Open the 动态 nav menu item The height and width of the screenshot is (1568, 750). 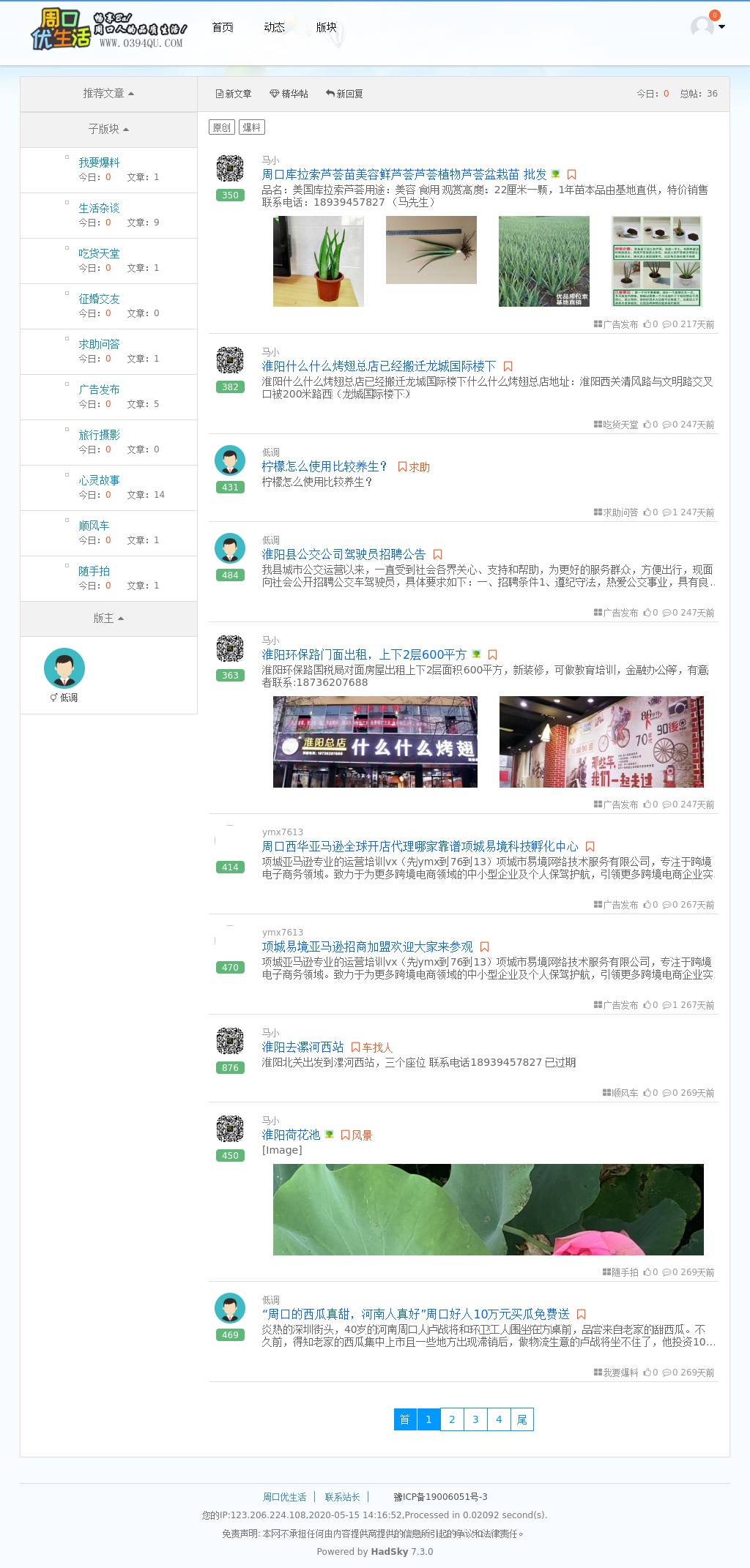tap(274, 27)
